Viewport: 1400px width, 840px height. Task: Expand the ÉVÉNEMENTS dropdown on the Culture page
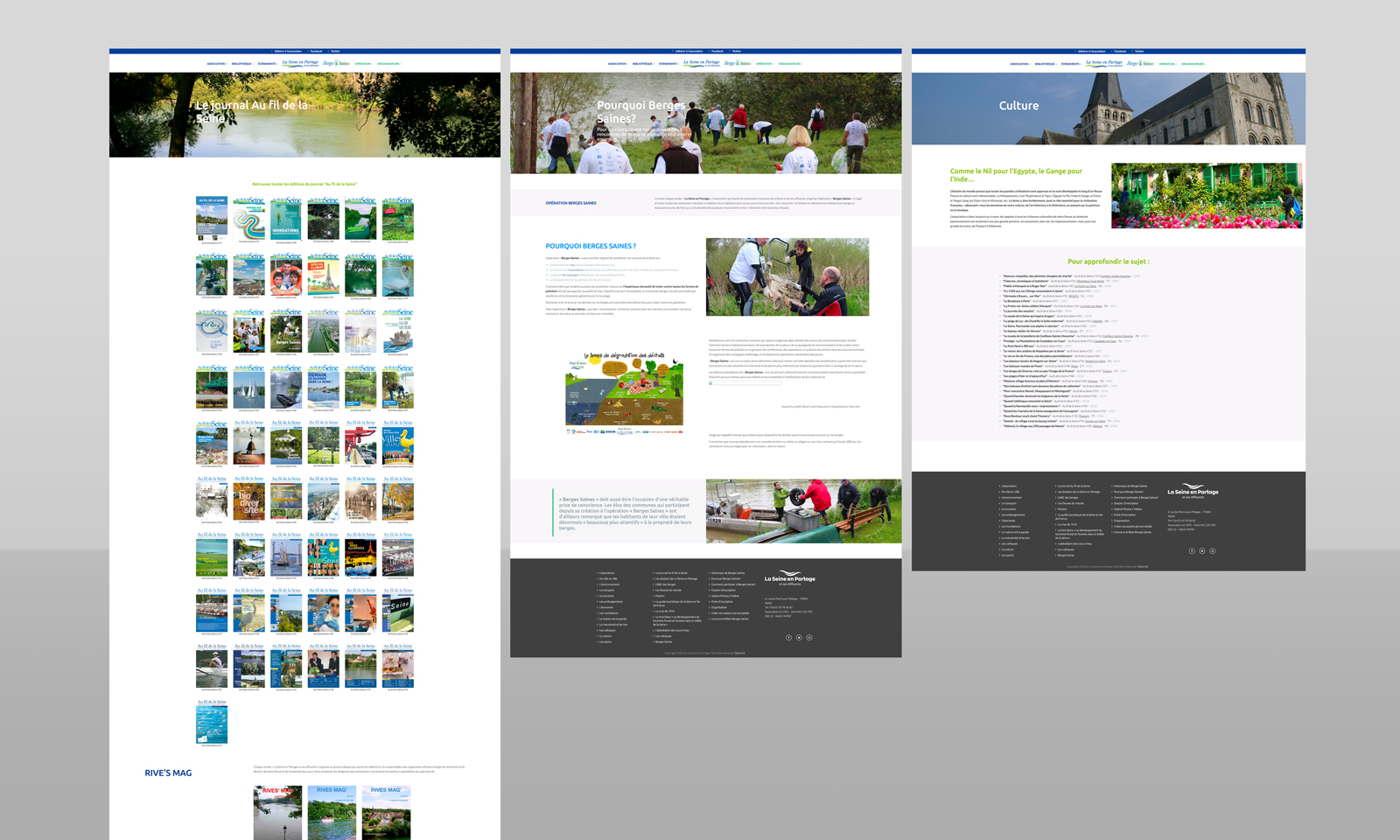pyautogui.click(x=1070, y=64)
